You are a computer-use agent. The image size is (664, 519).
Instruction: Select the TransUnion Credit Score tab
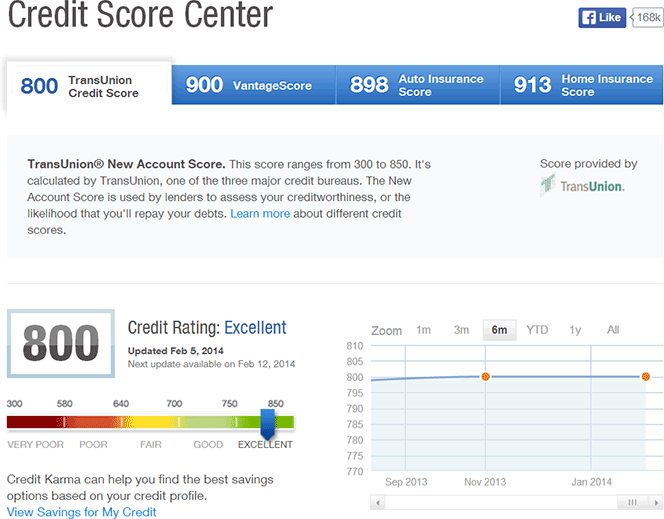(x=89, y=86)
